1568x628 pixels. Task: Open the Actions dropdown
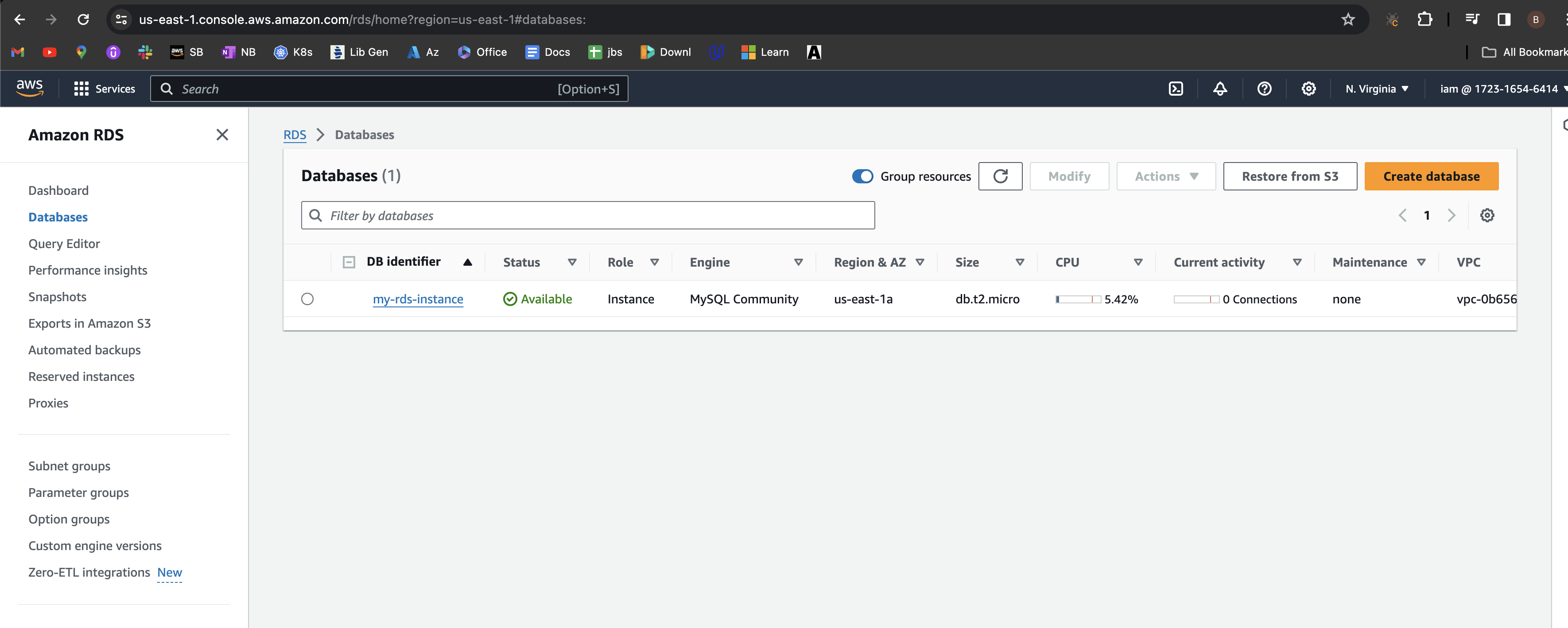[1166, 176]
